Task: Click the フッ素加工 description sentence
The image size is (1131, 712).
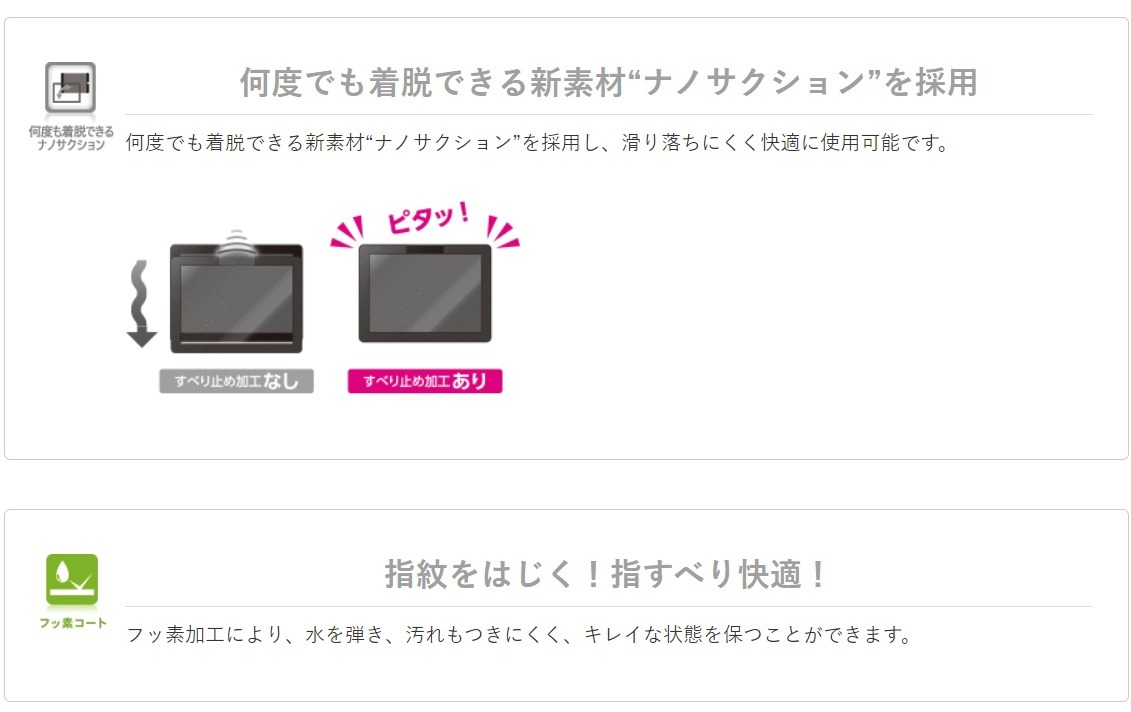Action: (x=519, y=635)
